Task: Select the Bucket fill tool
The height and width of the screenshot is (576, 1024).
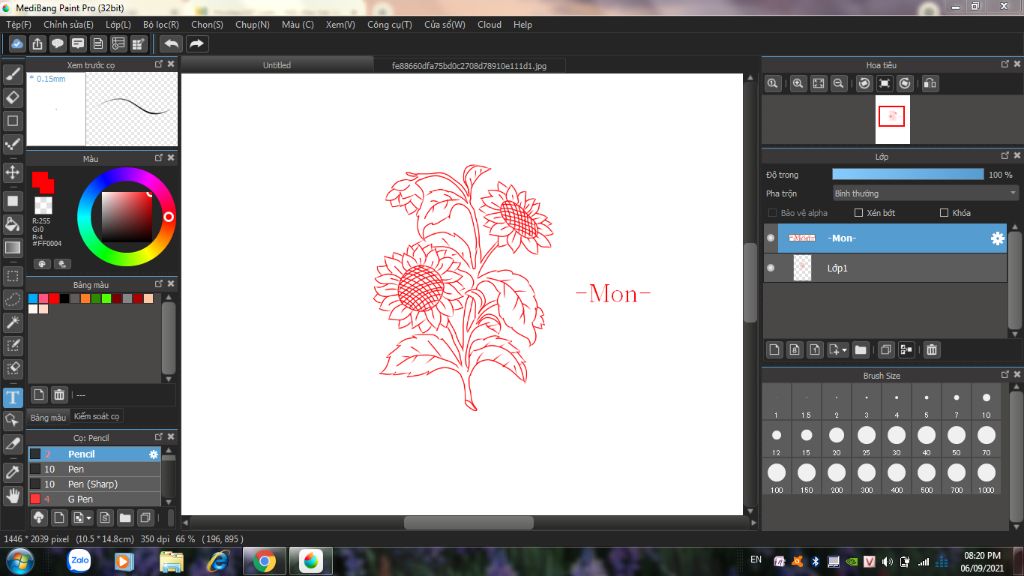Action: click(x=12, y=225)
